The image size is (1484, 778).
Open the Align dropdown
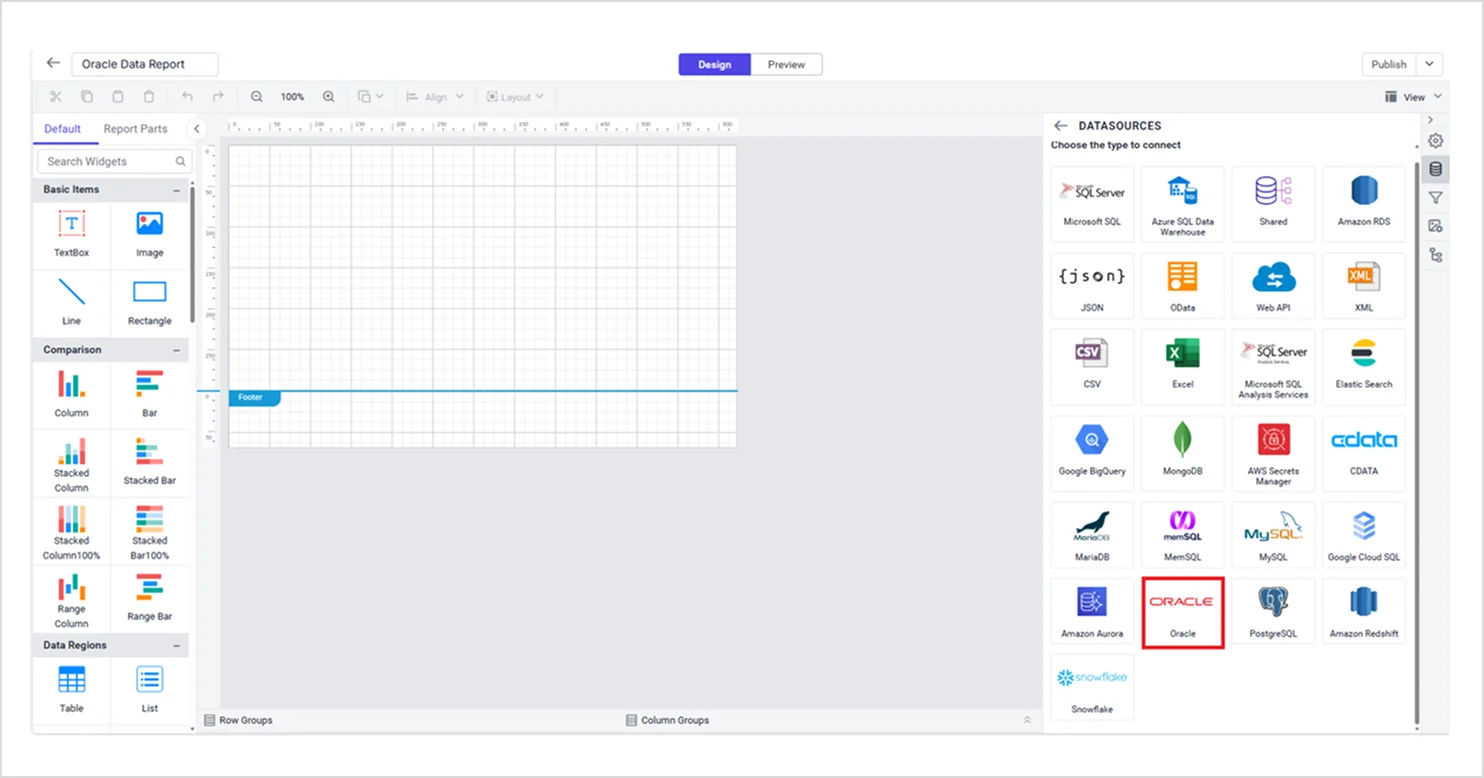pyautogui.click(x=434, y=96)
